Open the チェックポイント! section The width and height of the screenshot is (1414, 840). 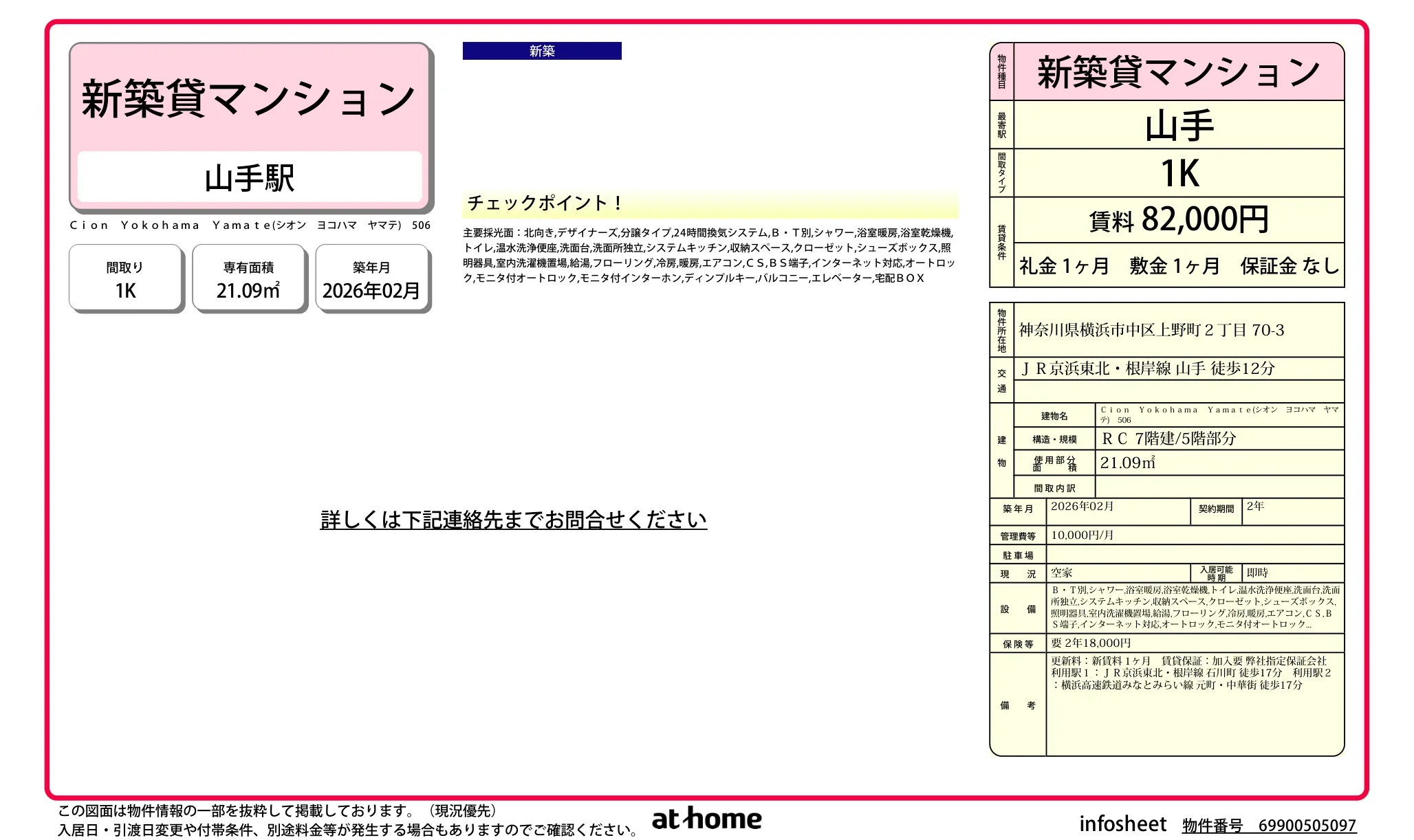coord(543,203)
